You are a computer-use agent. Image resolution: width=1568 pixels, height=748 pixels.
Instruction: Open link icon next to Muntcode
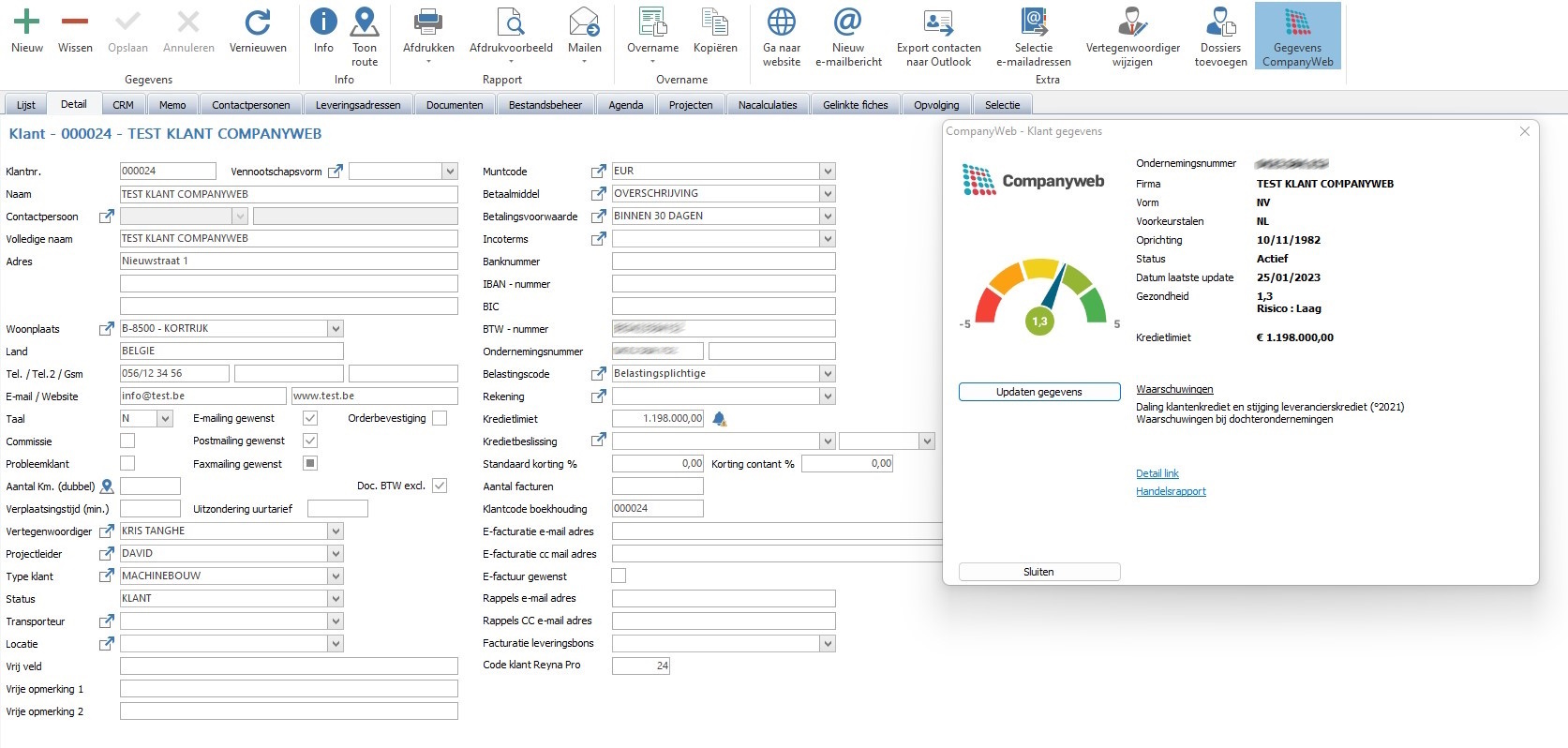pos(598,172)
